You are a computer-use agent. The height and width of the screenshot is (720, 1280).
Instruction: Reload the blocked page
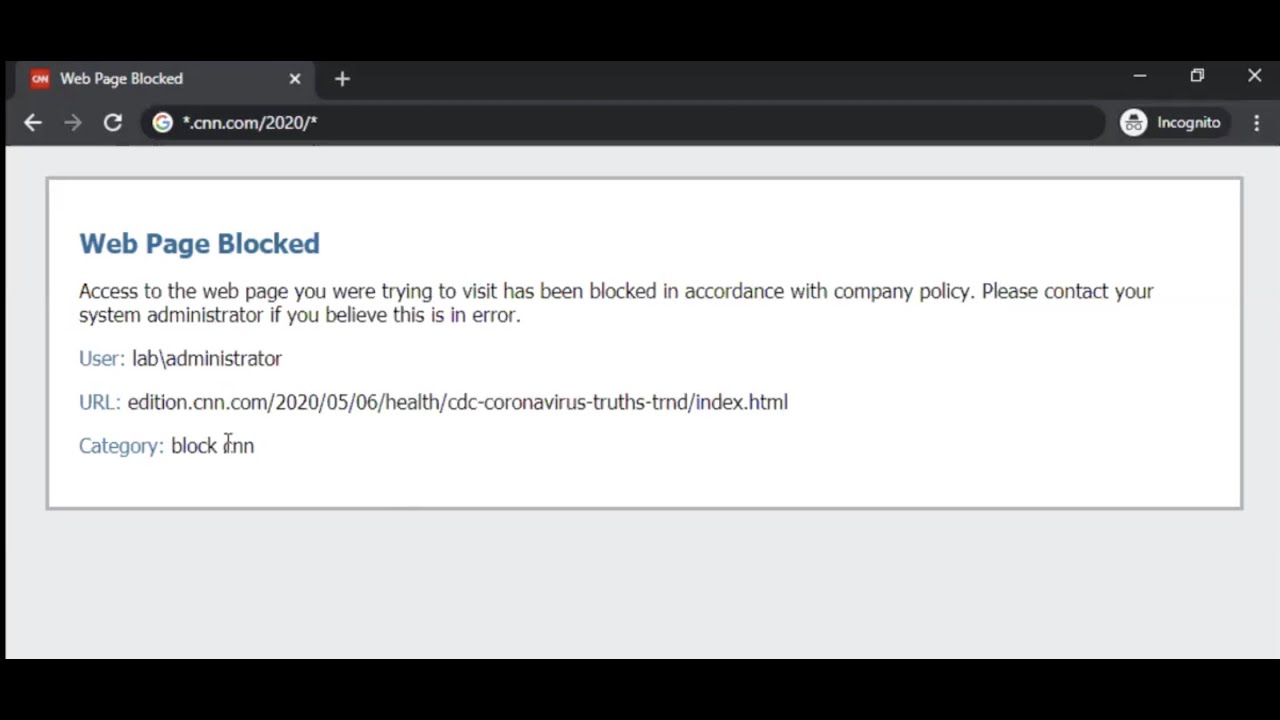[112, 123]
